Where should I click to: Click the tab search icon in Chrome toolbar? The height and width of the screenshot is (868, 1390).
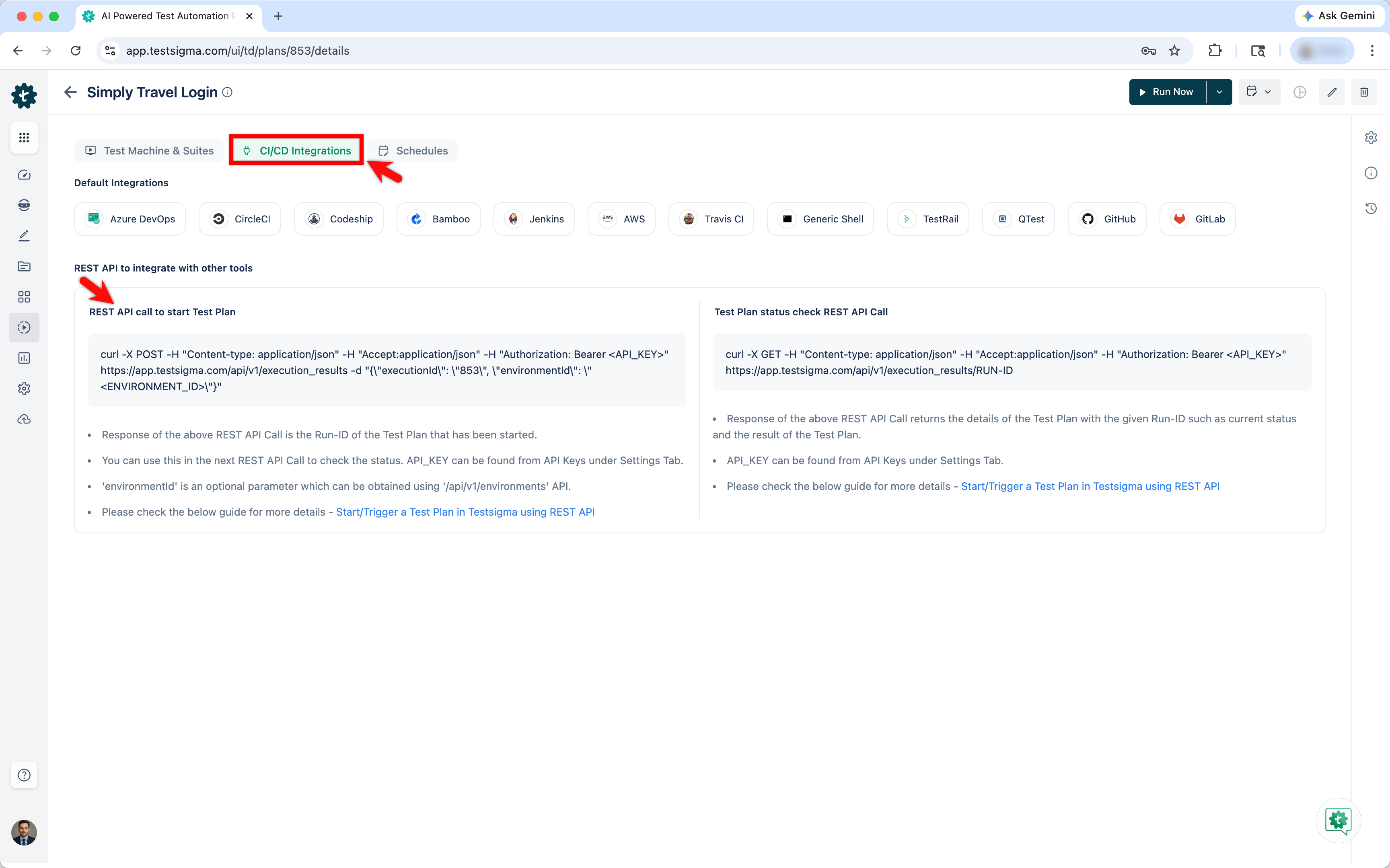click(1258, 51)
